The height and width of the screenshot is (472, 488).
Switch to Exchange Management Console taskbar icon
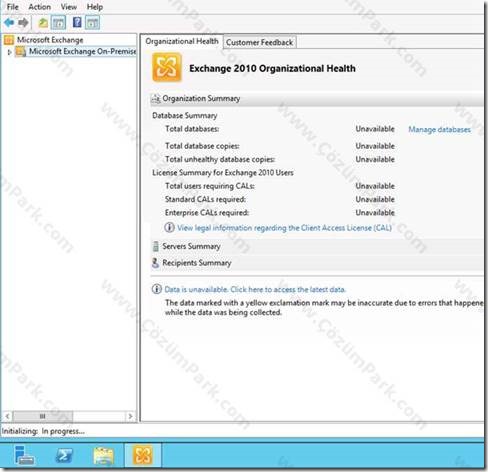click(143, 455)
